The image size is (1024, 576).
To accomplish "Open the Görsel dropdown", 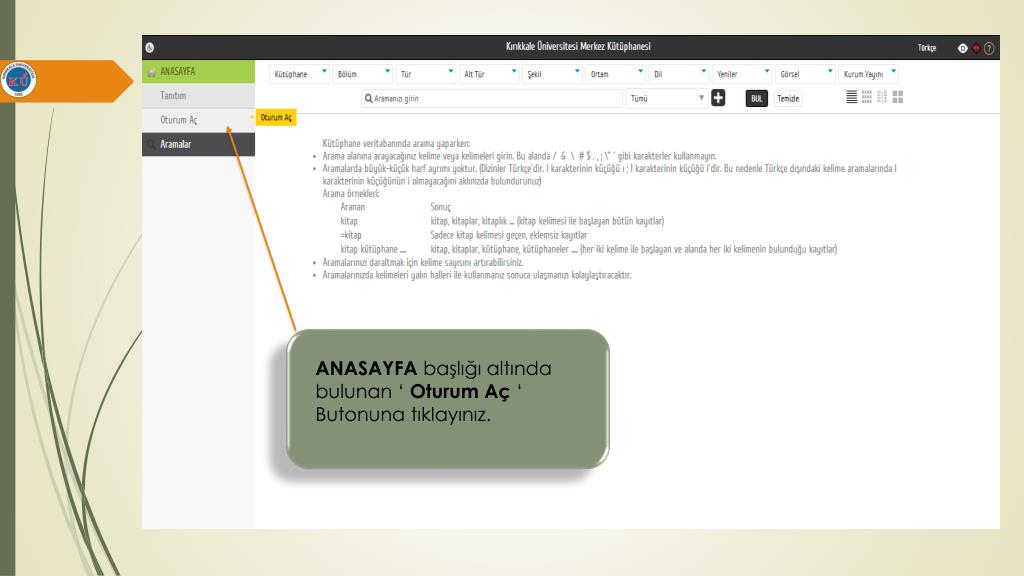I will click(806, 74).
